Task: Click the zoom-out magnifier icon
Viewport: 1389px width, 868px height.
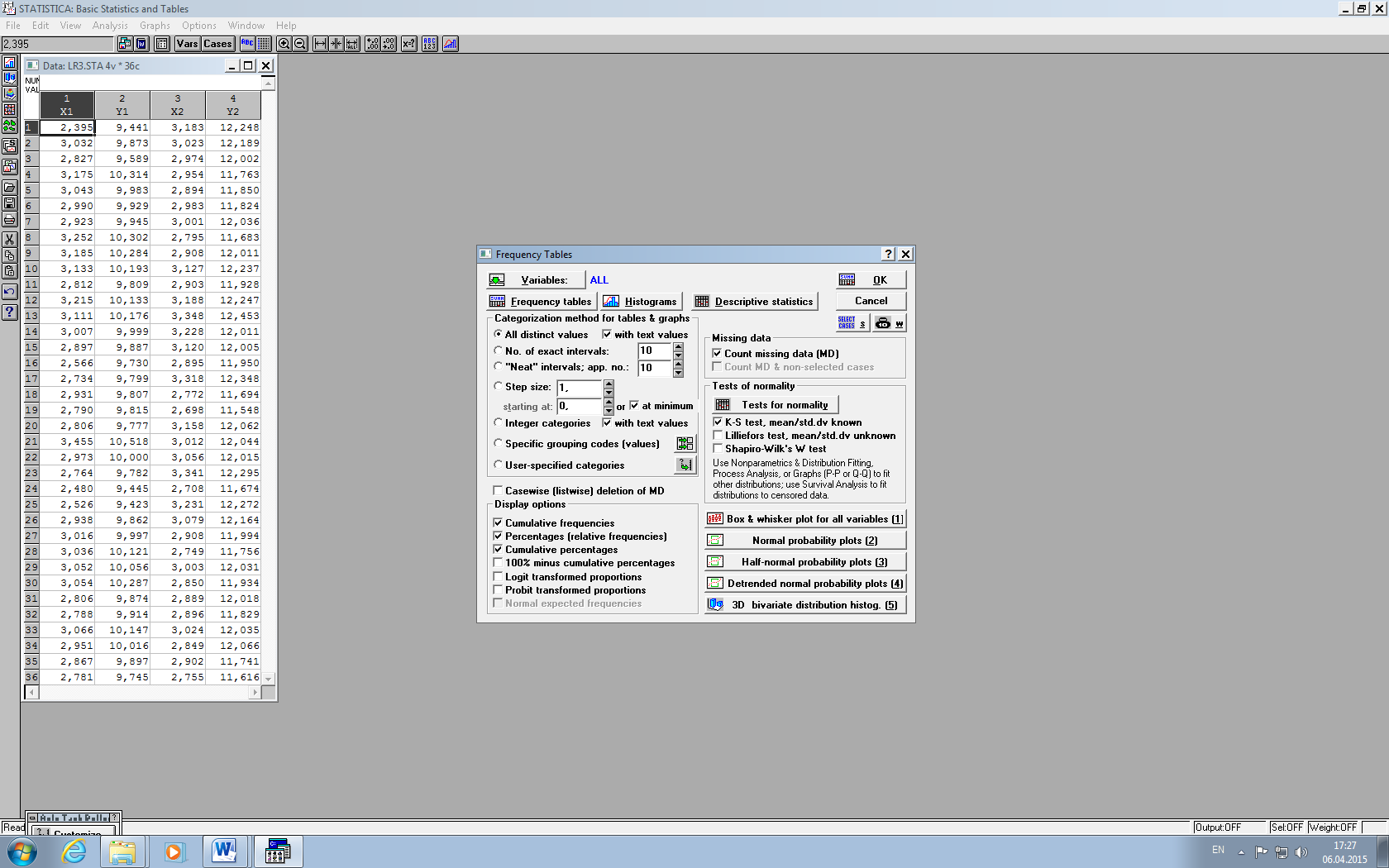Action: (300, 44)
